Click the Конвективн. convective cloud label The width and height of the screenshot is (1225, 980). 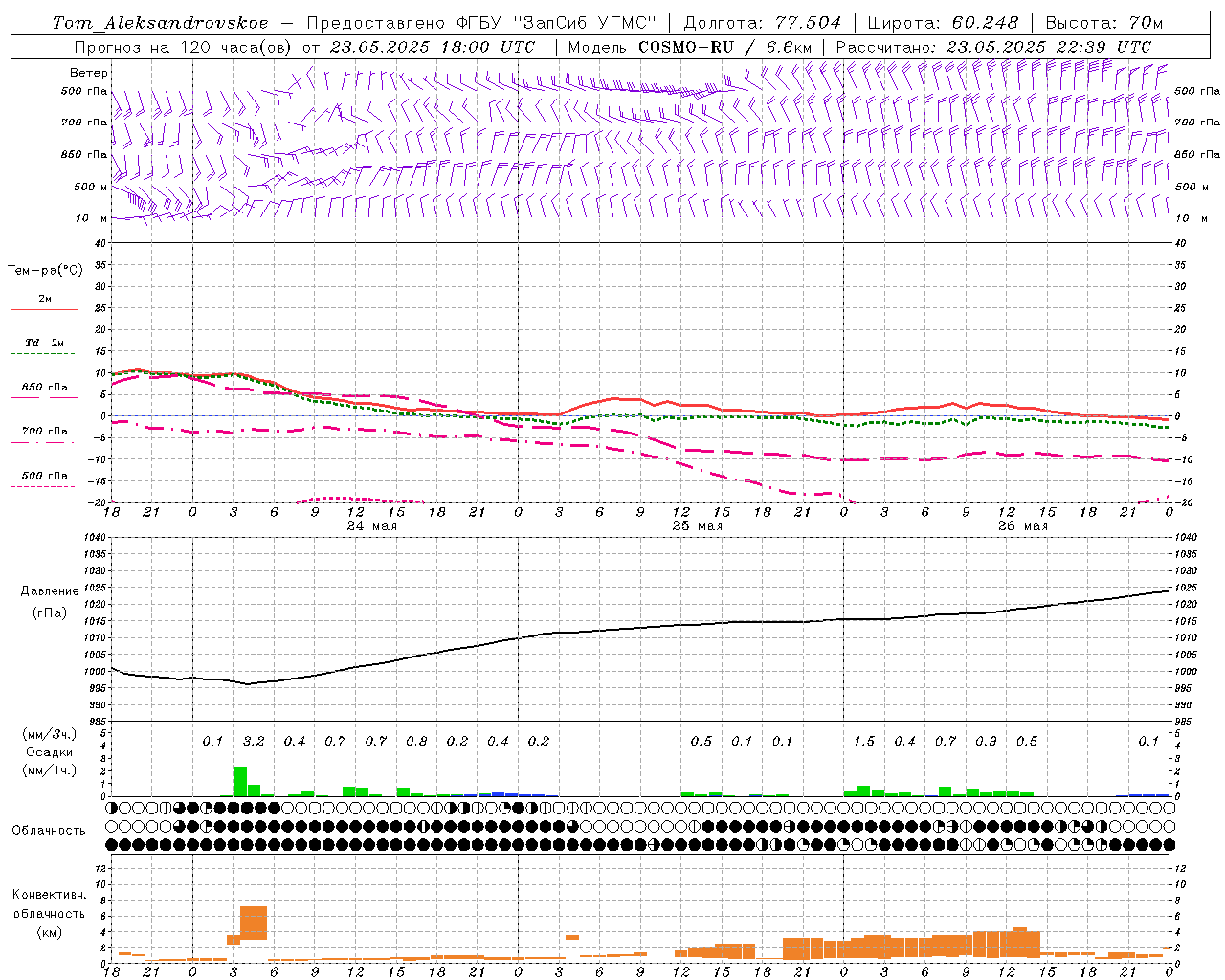click(x=49, y=895)
